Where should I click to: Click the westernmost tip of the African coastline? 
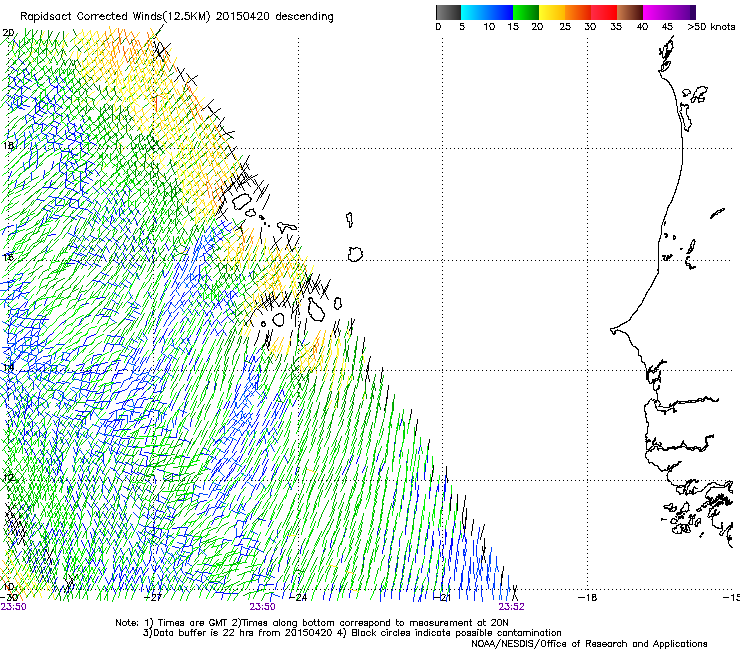613,330
